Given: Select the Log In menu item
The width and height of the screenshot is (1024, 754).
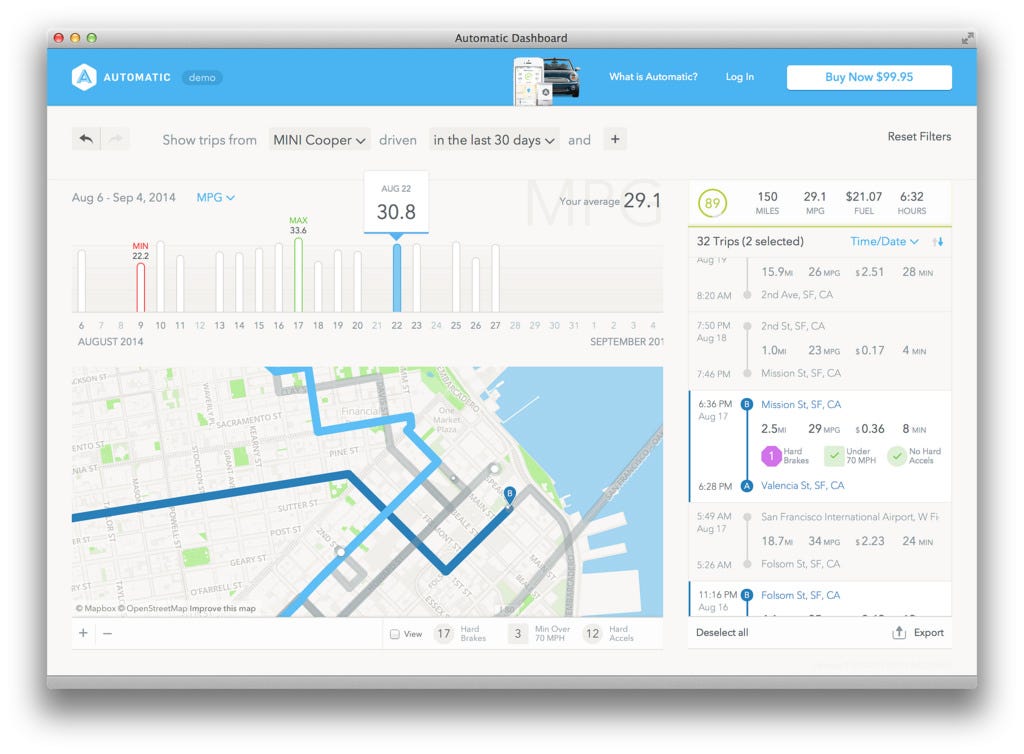Looking at the screenshot, I should click(739, 77).
